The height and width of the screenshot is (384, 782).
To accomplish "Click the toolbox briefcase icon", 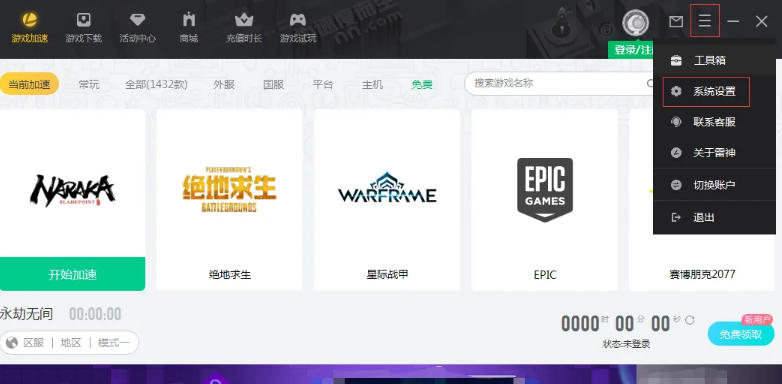I will click(x=676, y=61).
